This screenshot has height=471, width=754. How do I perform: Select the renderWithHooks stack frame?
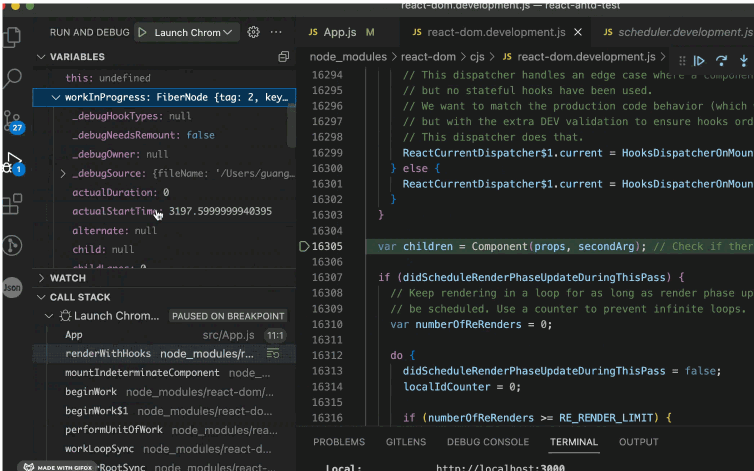pos(164,354)
